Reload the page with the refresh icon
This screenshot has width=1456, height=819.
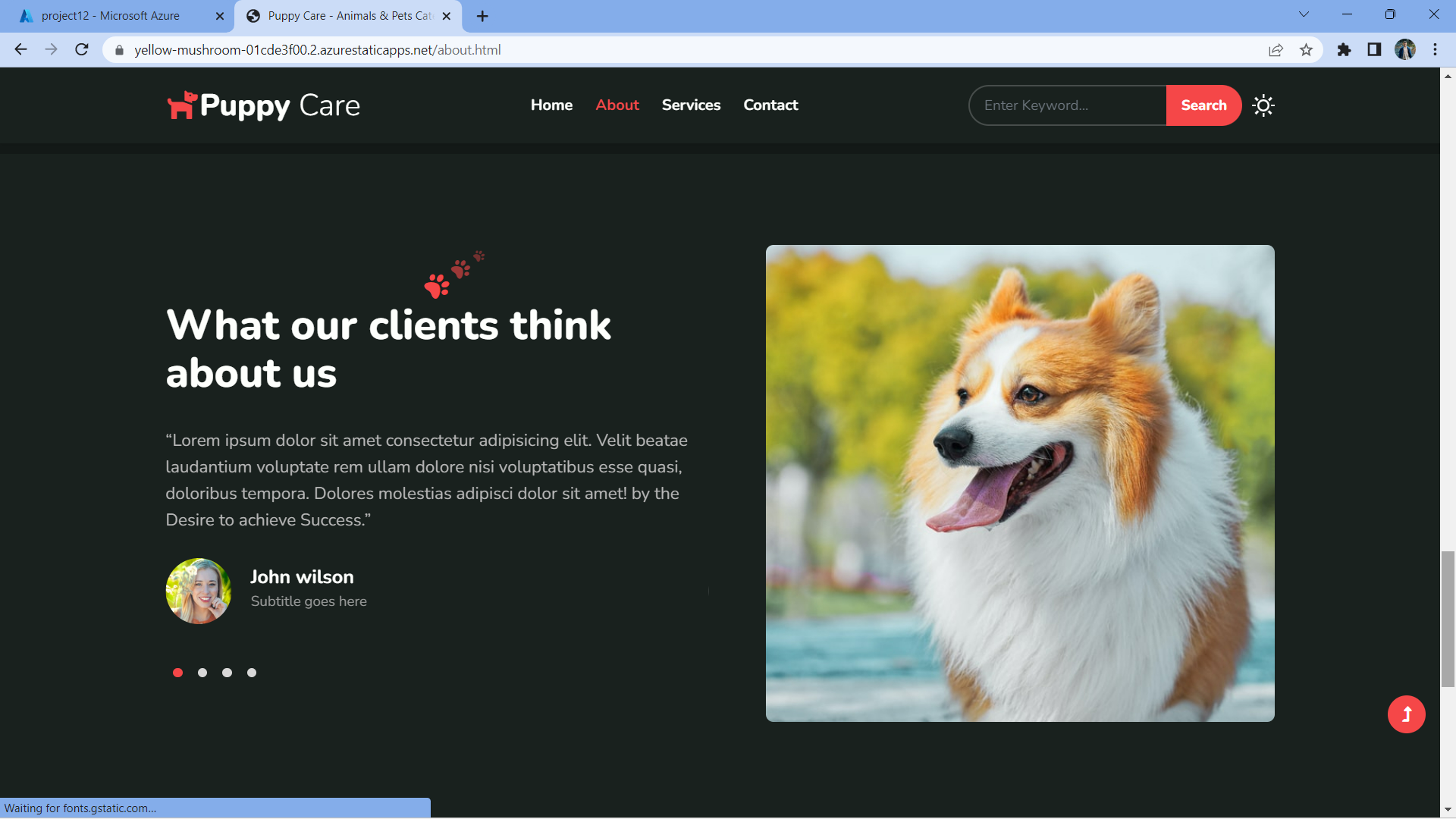point(82,50)
